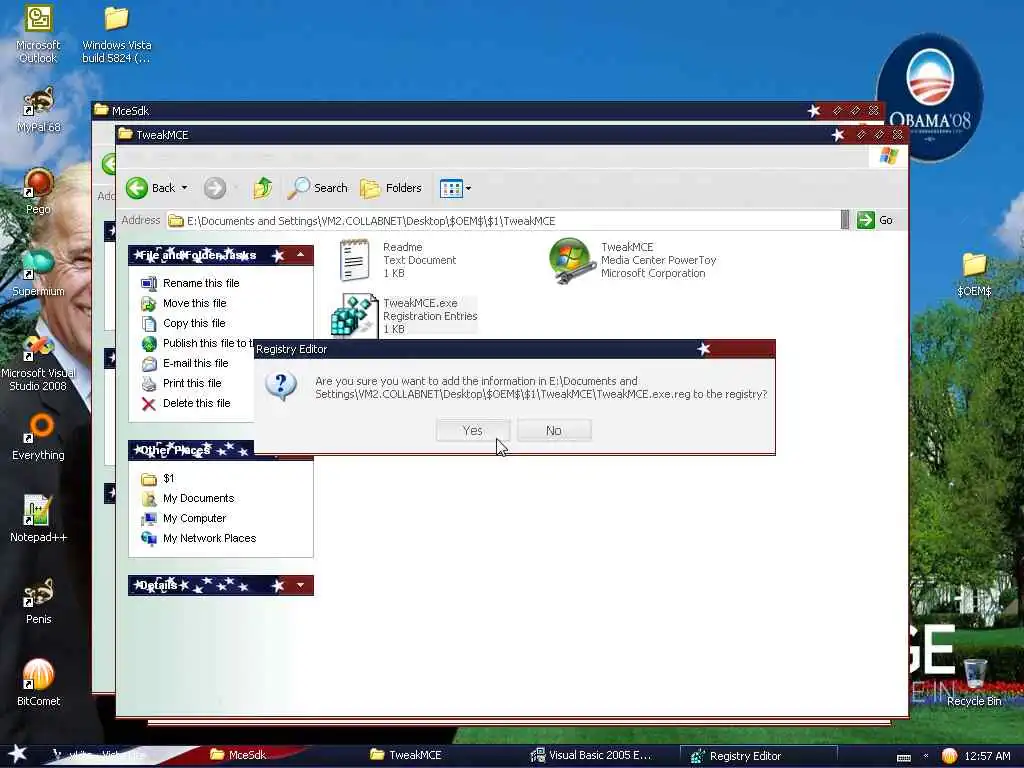
Task: Open Everything desktop shortcut
Action: click(38, 437)
